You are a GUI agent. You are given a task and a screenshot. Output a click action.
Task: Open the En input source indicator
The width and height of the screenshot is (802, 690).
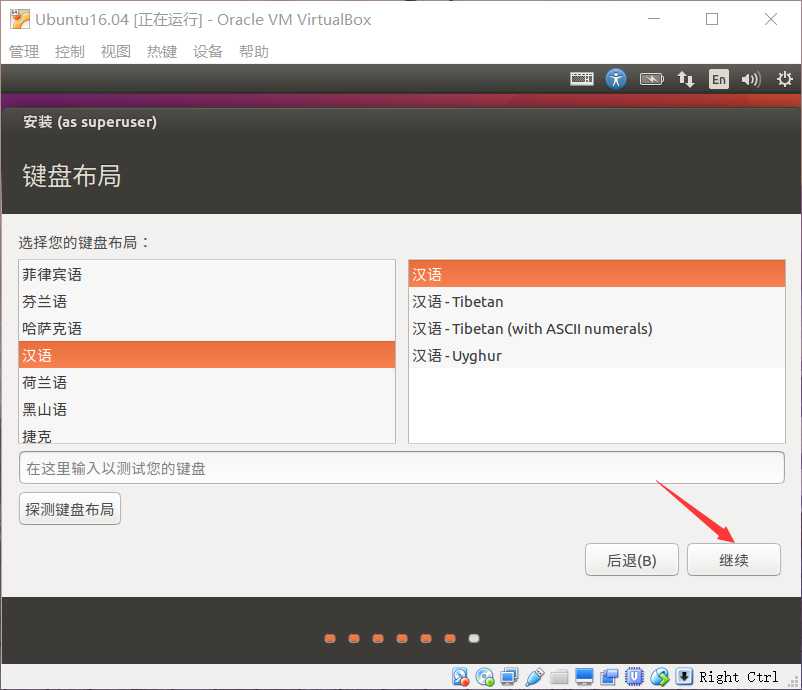[719, 79]
